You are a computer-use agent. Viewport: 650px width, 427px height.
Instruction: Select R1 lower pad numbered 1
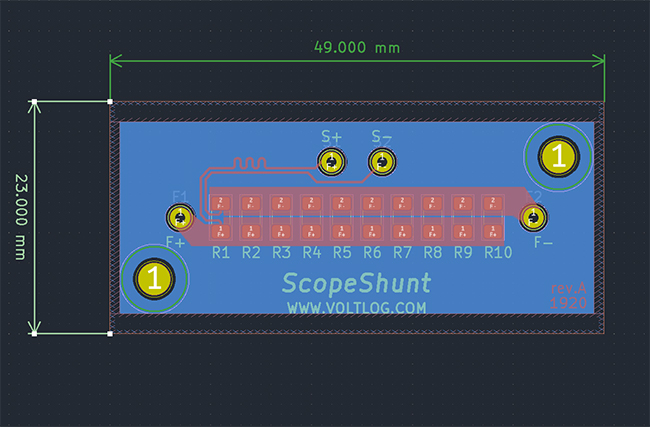(x=221, y=231)
